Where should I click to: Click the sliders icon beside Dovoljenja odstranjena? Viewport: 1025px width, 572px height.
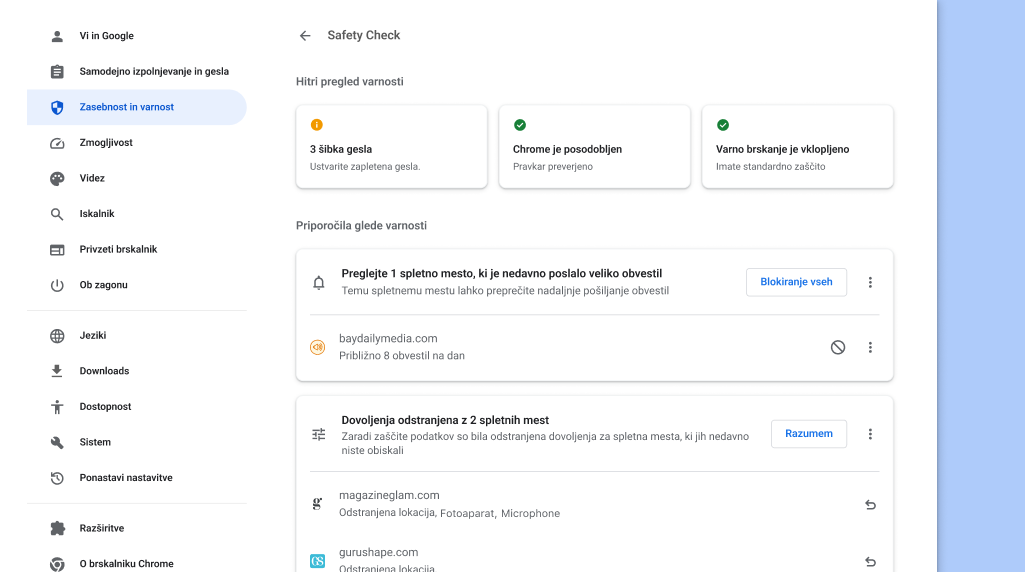(318, 434)
